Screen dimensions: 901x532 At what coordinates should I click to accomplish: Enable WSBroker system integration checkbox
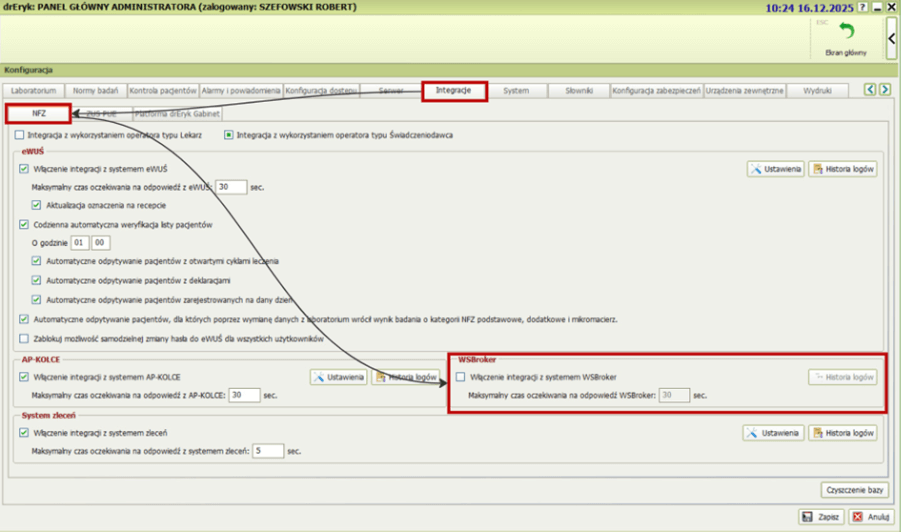pyautogui.click(x=461, y=377)
